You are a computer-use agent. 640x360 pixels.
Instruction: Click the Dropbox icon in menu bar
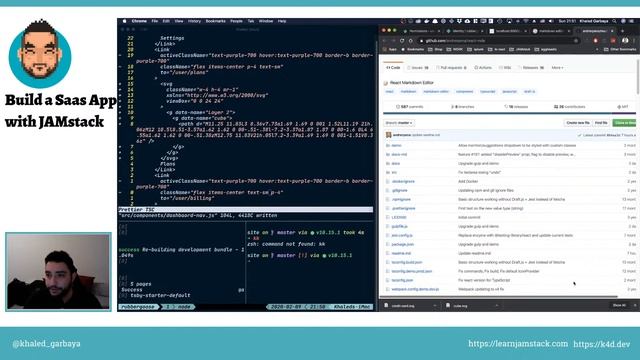tap(459, 21)
